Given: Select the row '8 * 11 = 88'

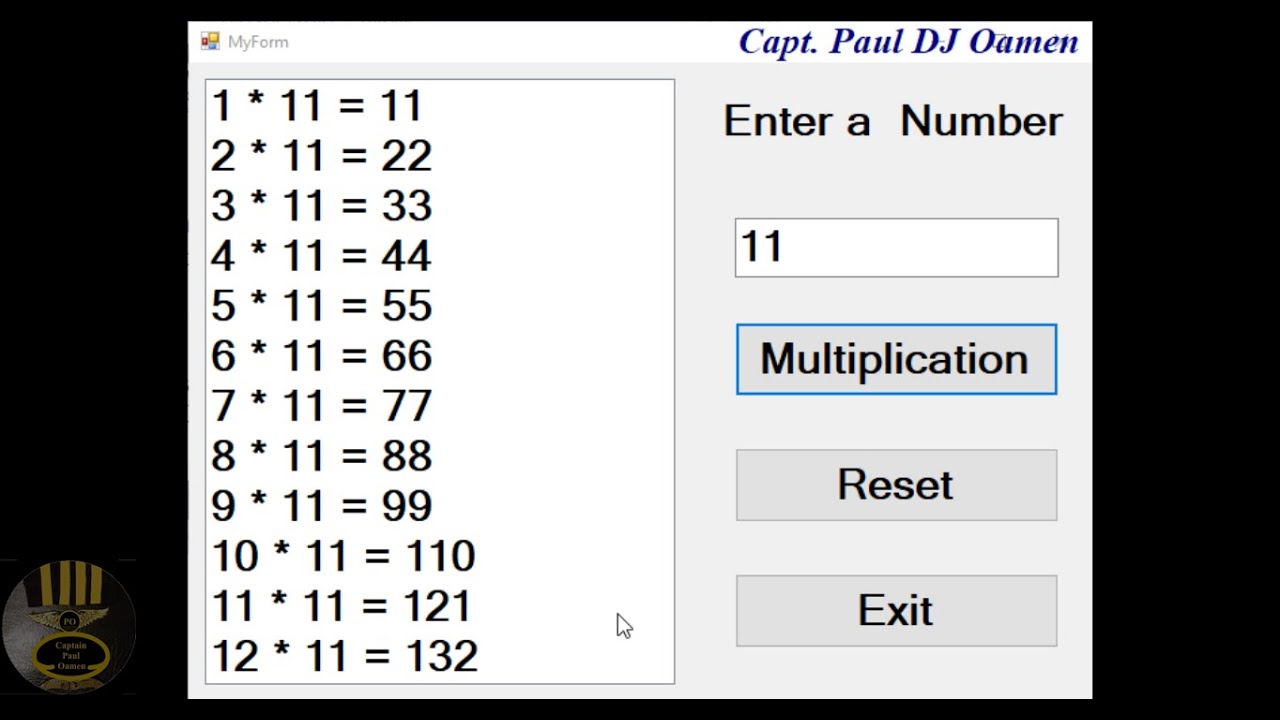Looking at the screenshot, I should pos(440,456).
